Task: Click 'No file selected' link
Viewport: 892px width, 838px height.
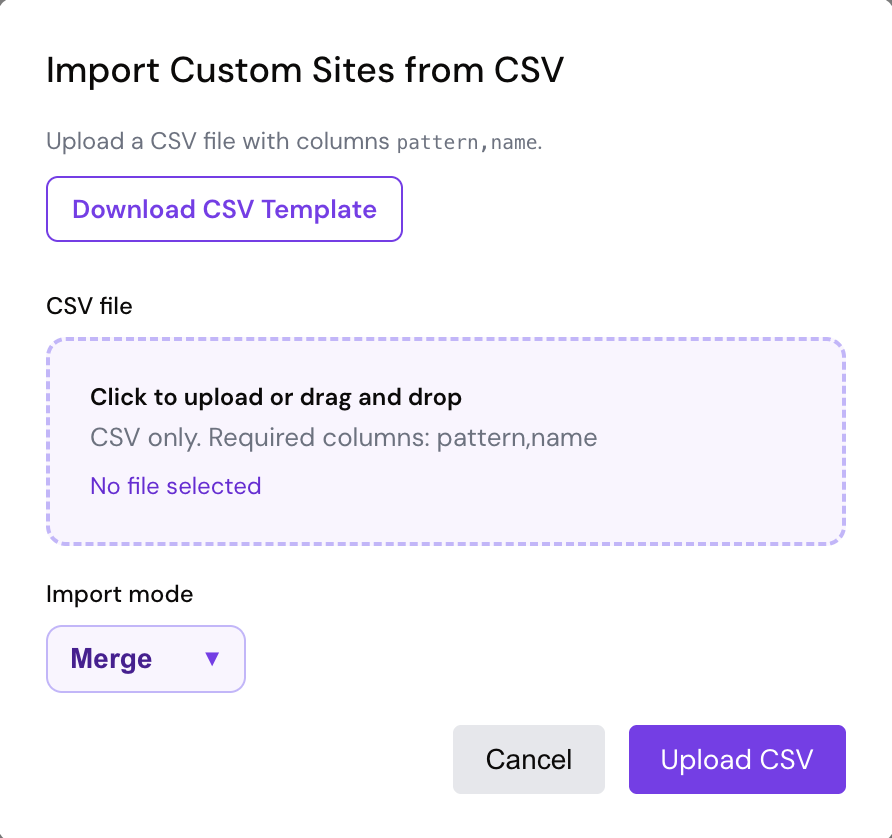Action: (175, 486)
